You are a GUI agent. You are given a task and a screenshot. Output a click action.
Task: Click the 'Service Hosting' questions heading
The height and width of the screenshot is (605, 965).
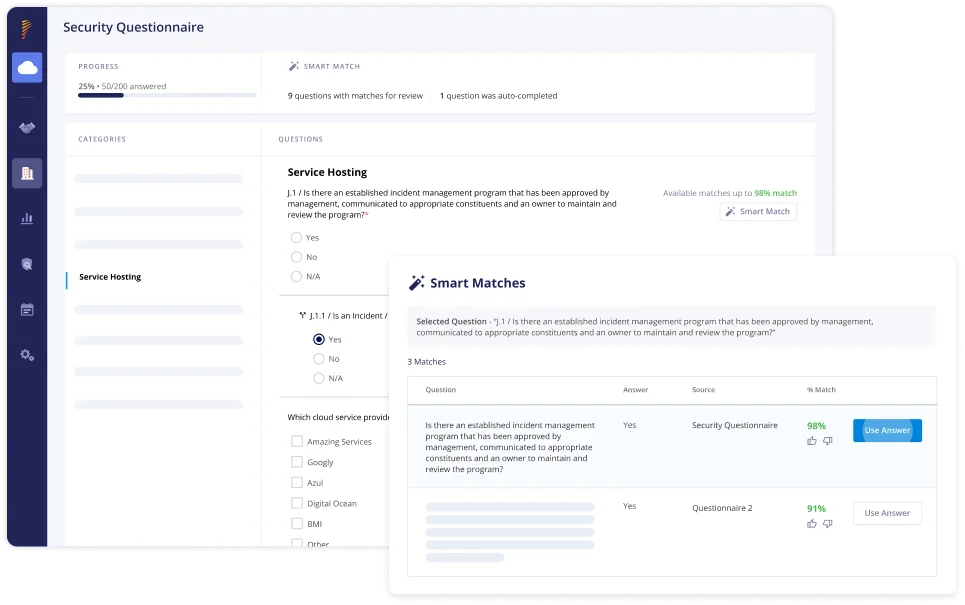pyautogui.click(x=327, y=172)
